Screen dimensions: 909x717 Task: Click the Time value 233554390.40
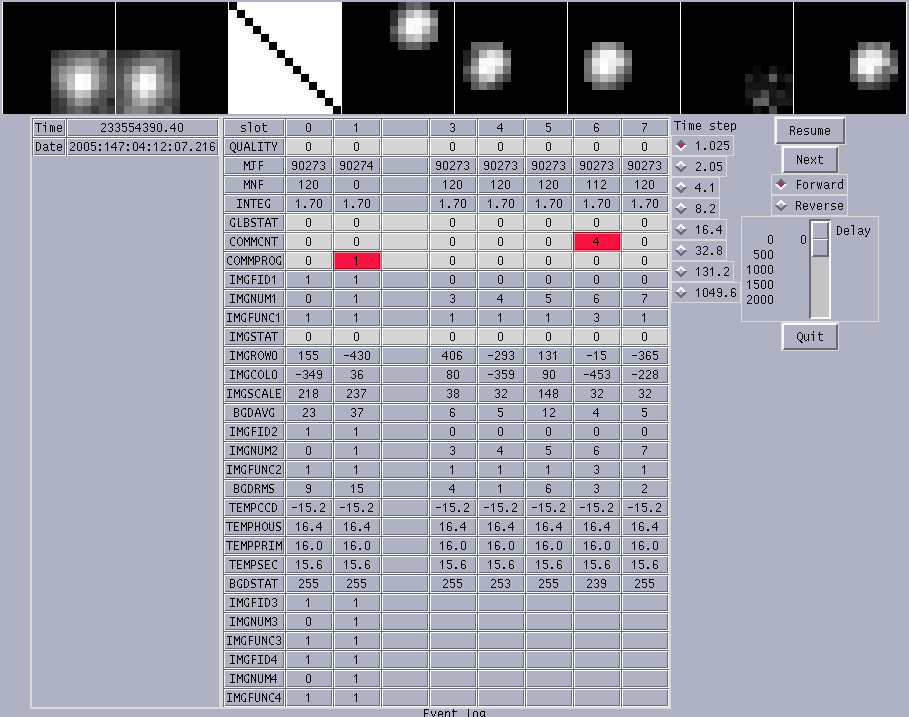point(142,128)
